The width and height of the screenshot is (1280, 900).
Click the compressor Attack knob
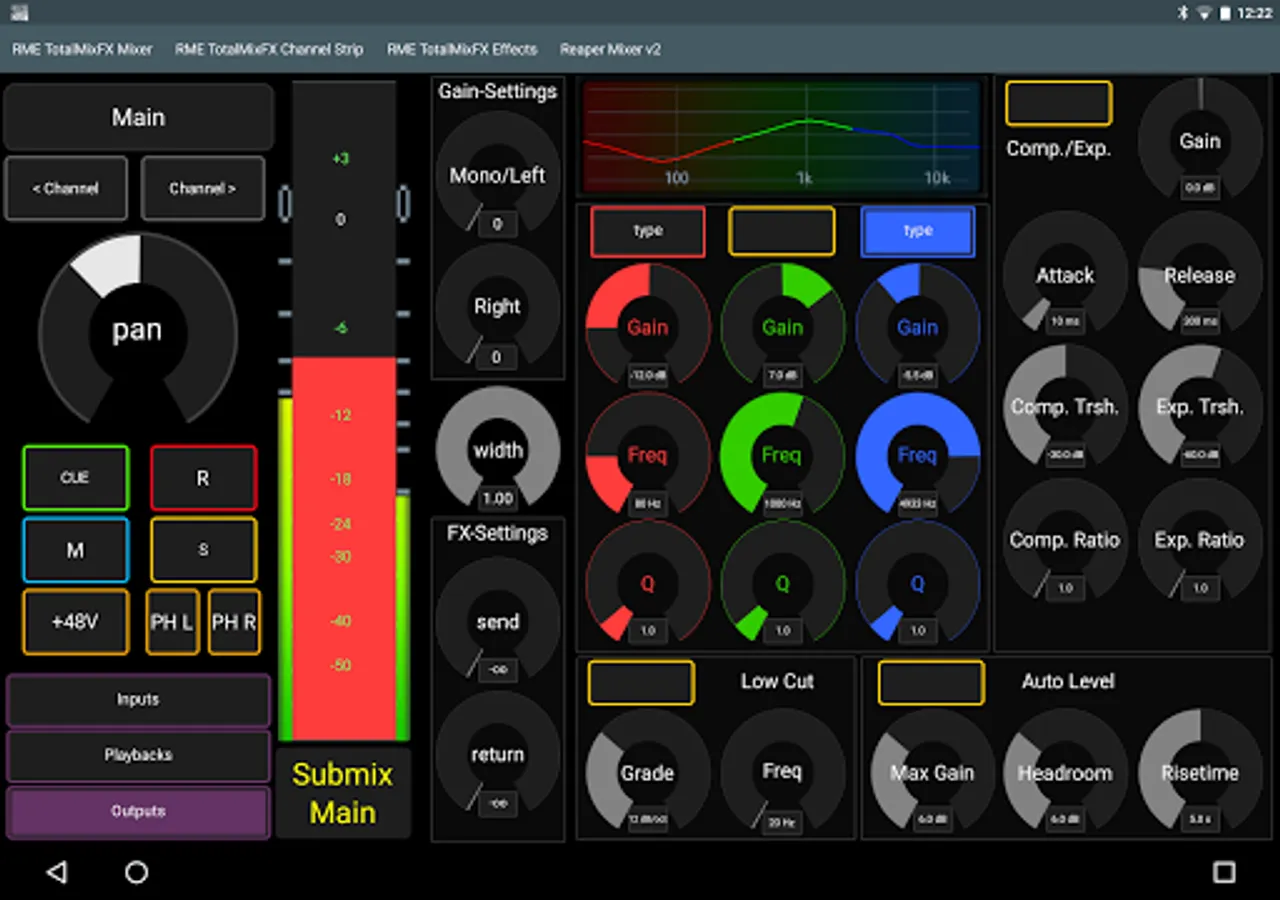pos(1065,275)
